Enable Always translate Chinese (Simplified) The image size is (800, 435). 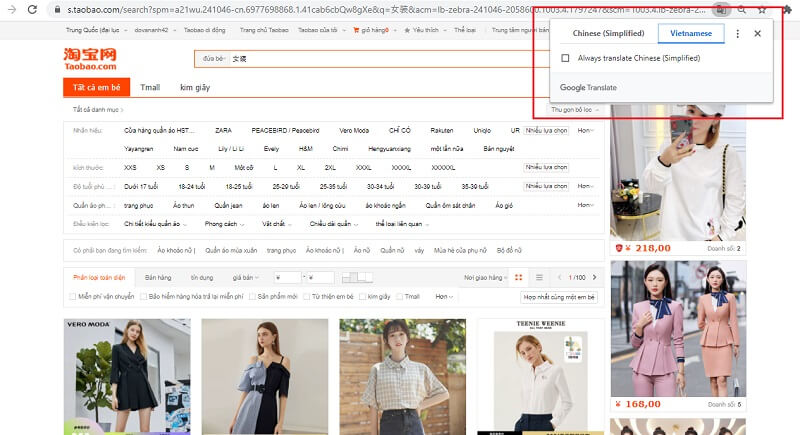click(565, 58)
